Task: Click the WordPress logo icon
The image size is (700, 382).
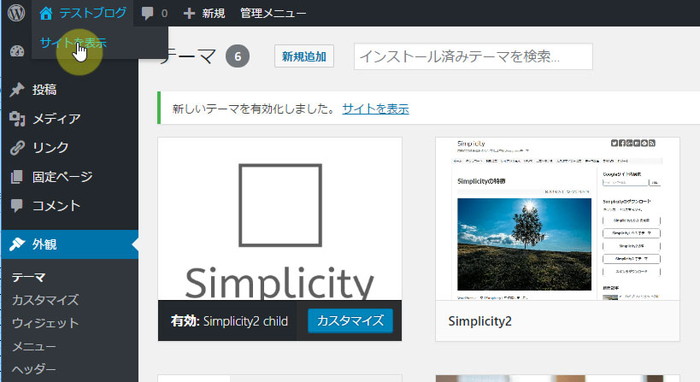Action: [x=16, y=13]
